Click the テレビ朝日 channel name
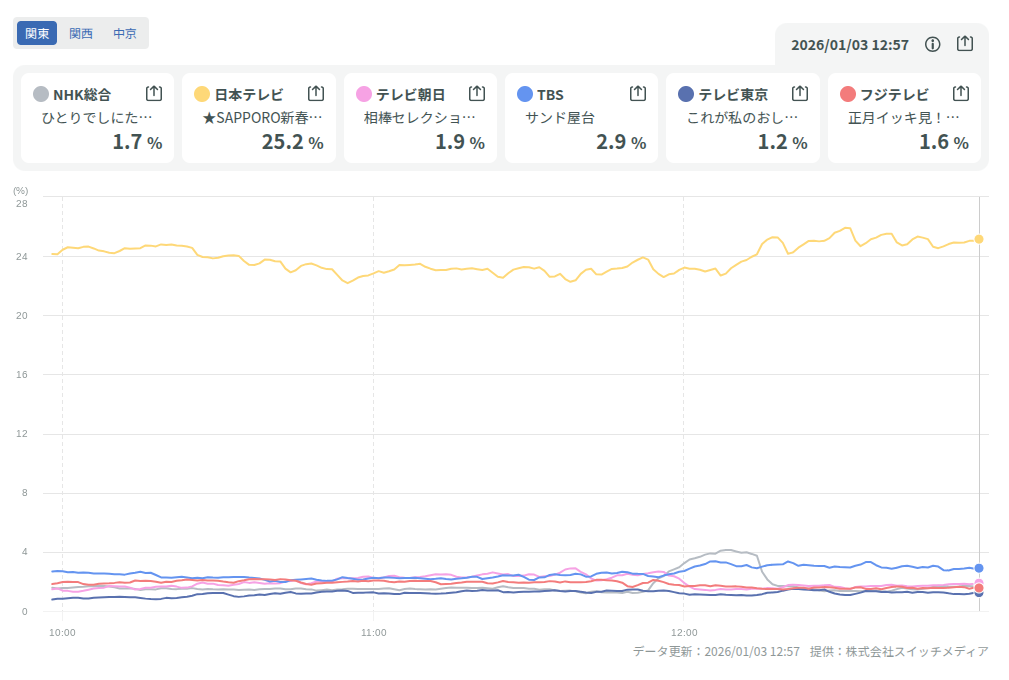The height and width of the screenshot is (680, 1009). pyautogui.click(x=410, y=95)
